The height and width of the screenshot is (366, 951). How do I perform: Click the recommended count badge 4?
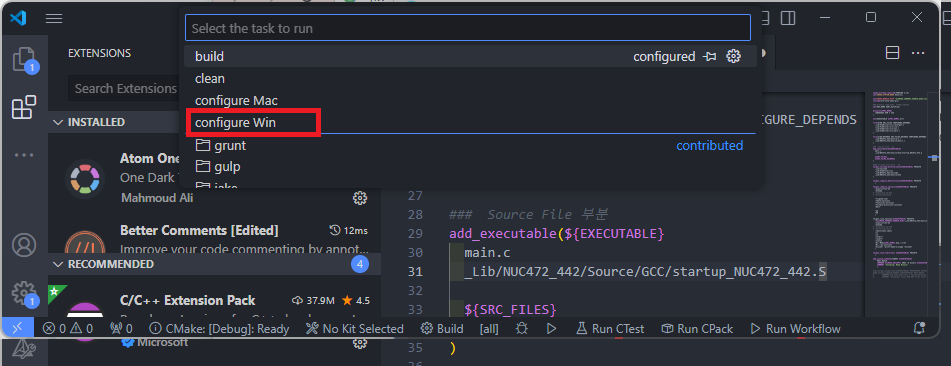360,264
